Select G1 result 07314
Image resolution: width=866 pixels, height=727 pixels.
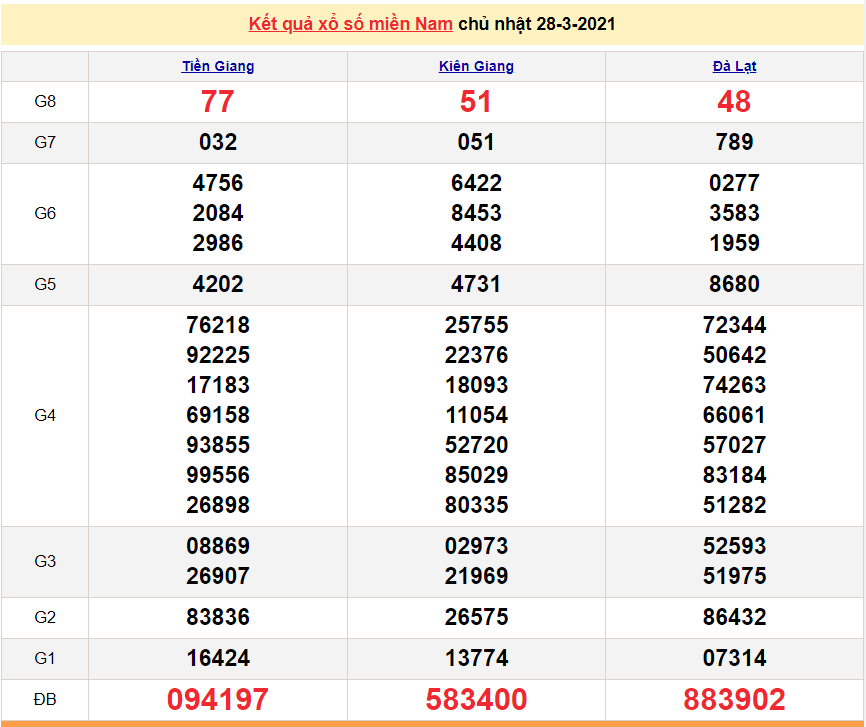[x=734, y=658]
